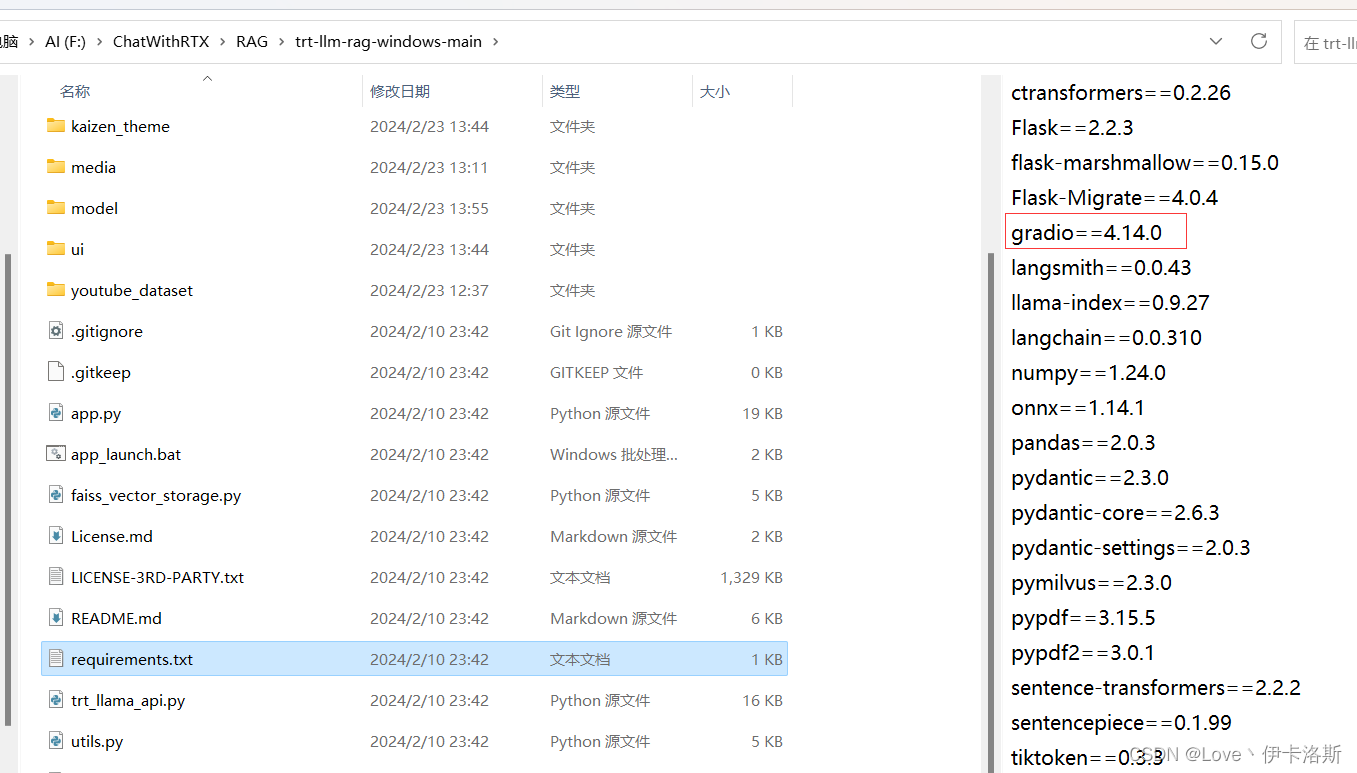Screen dimensions: 1357x773
Task: Select the requirements.txt file icon
Action: click(56, 659)
